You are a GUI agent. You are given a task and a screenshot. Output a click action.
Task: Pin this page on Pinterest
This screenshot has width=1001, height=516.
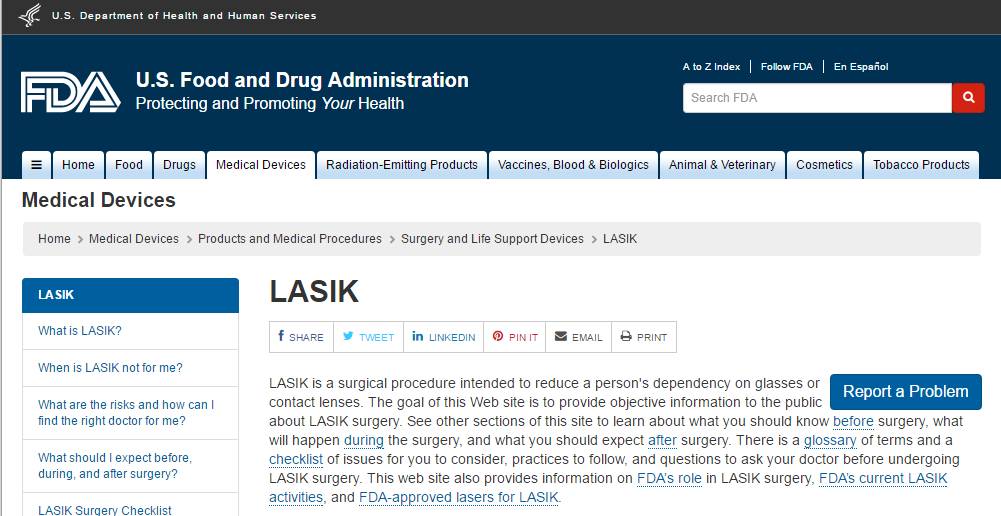515,337
